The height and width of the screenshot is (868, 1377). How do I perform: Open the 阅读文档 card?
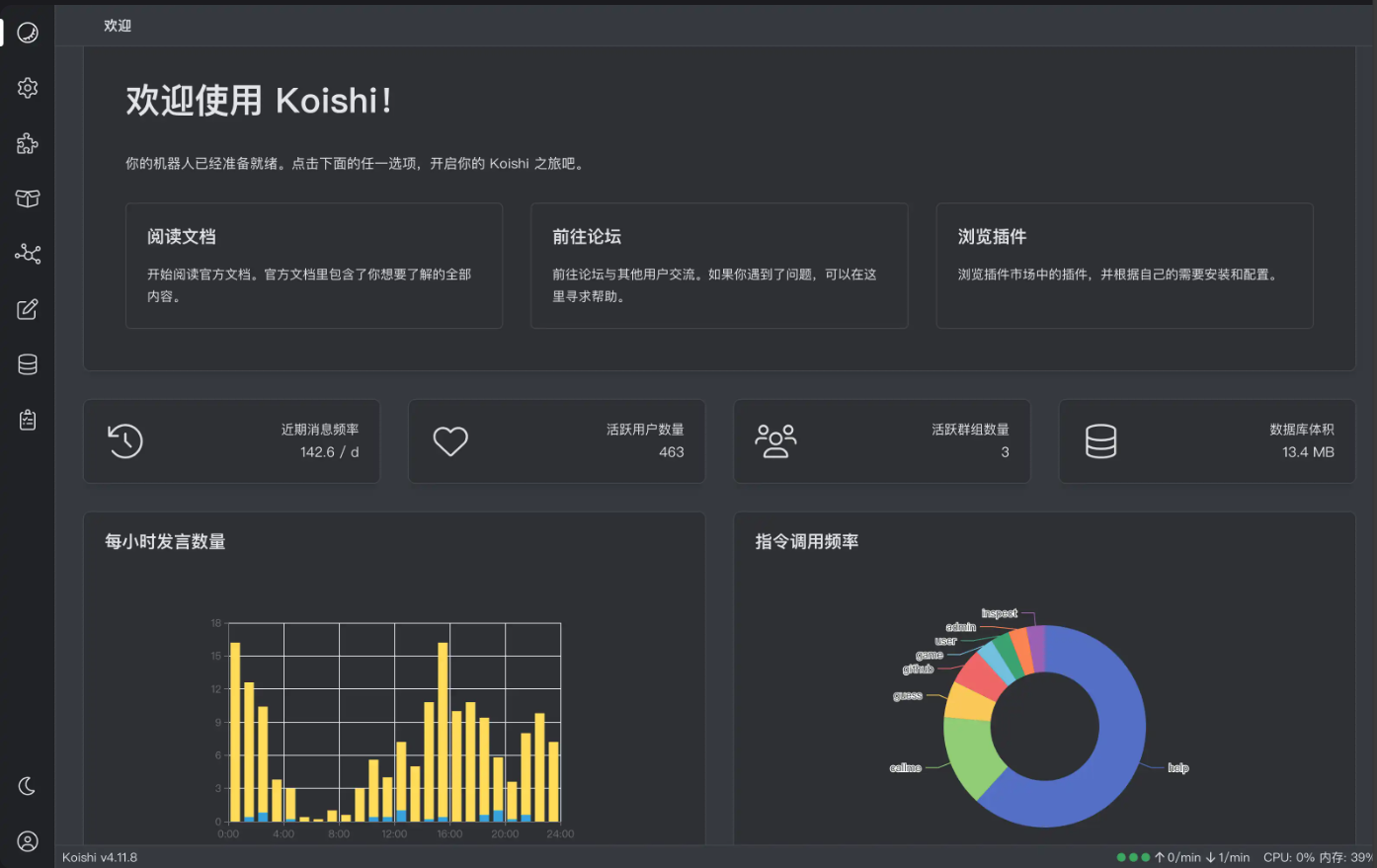[x=314, y=266]
